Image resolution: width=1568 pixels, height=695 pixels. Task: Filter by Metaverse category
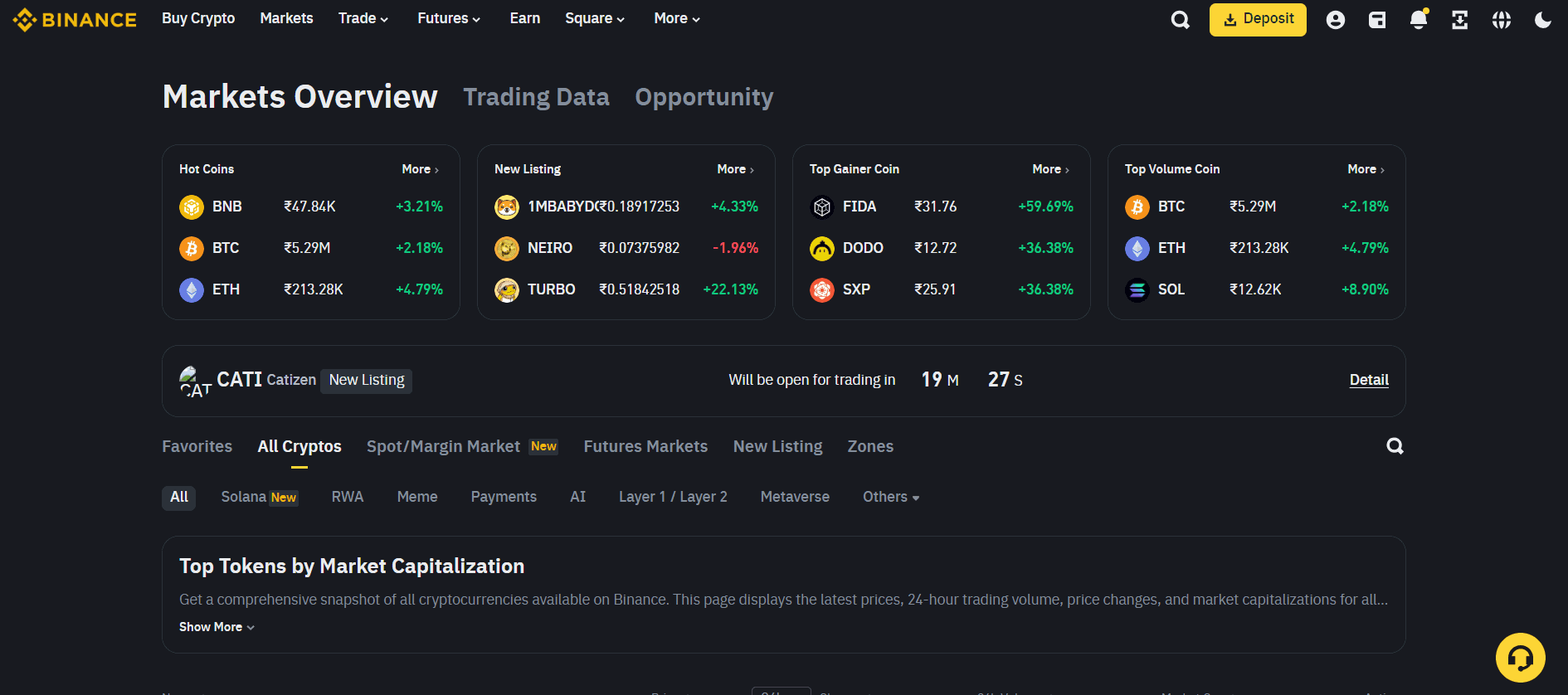coord(795,497)
